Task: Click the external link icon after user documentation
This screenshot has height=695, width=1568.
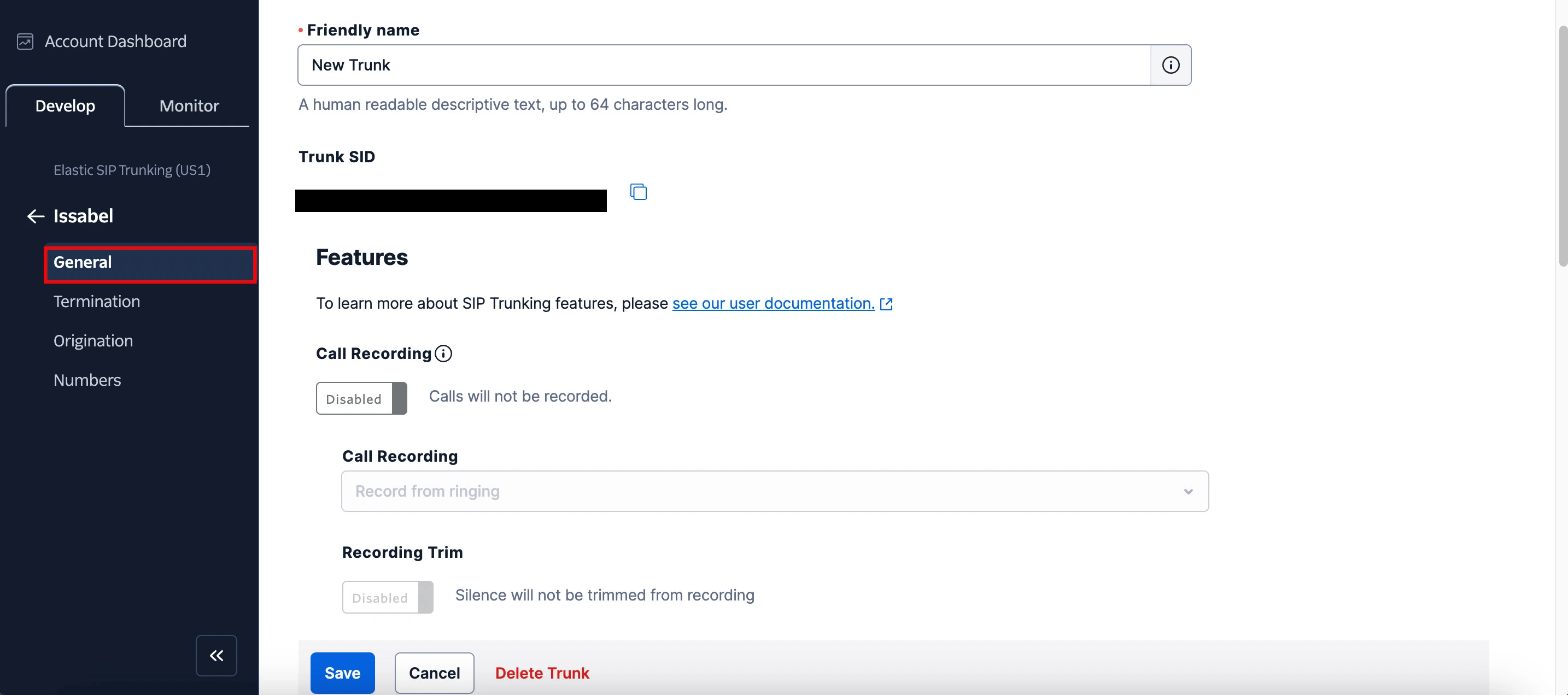Action: click(x=887, y=304)
